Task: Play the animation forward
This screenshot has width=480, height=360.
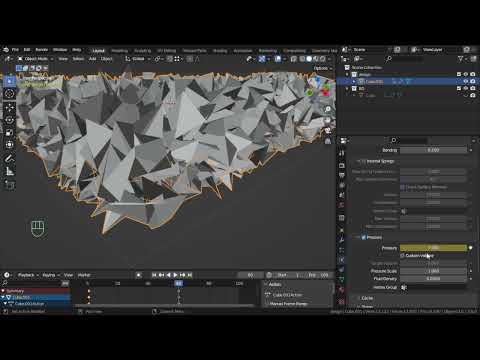Action: click(x=175, y=275)
